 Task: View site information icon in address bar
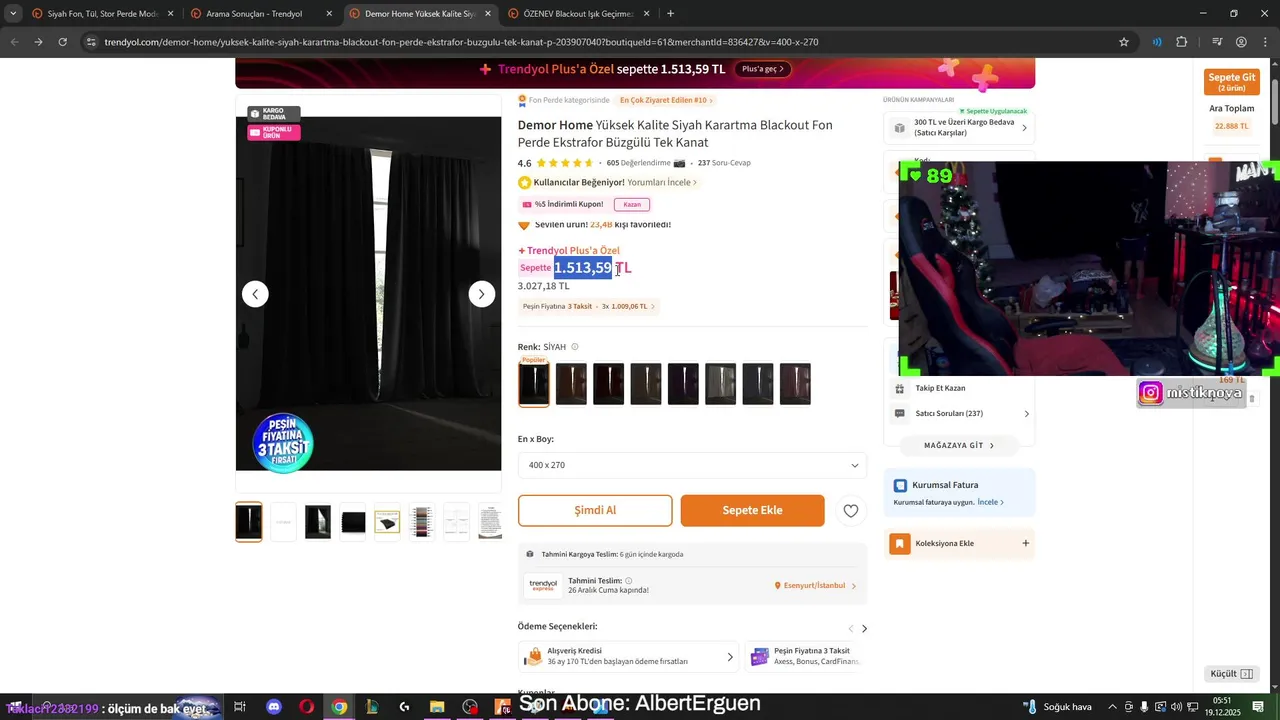click(91, 42)
